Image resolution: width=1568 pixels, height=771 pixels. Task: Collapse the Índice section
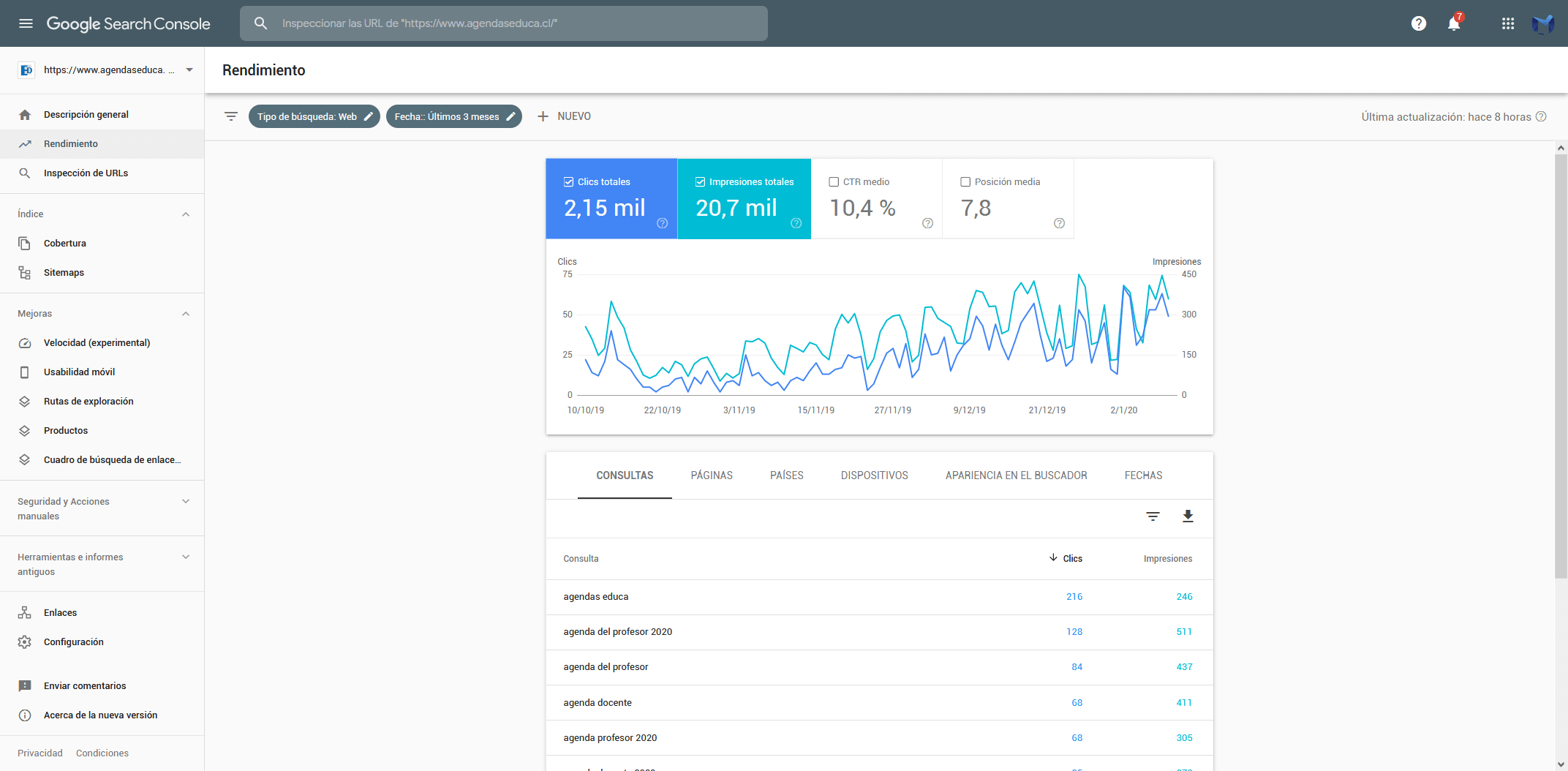pyautogui.click(x=186, y=214)
